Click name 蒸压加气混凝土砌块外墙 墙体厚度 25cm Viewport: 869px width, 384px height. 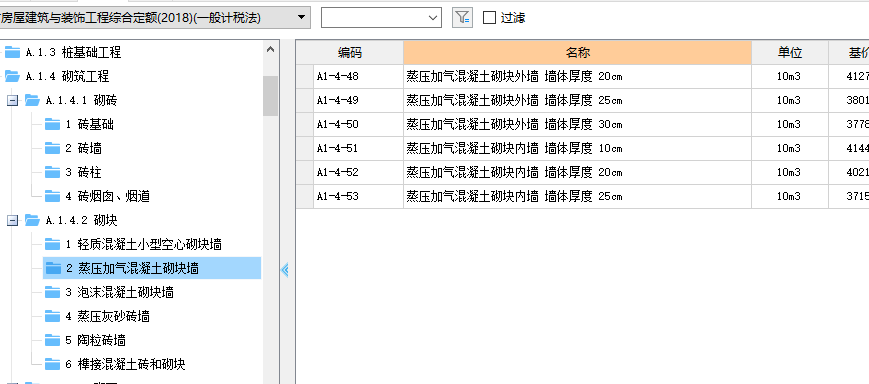tap(577, 100)
